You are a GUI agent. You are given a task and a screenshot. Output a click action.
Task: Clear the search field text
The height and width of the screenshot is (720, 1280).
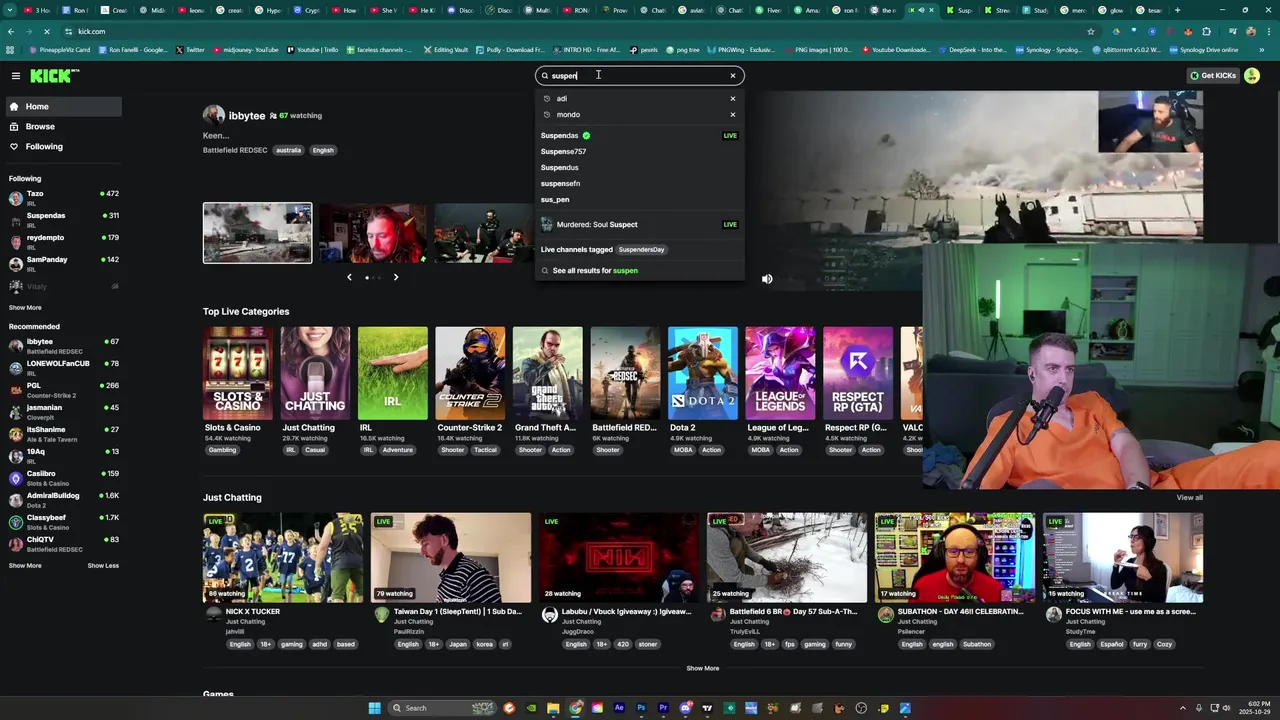click(x=732, y=75)
